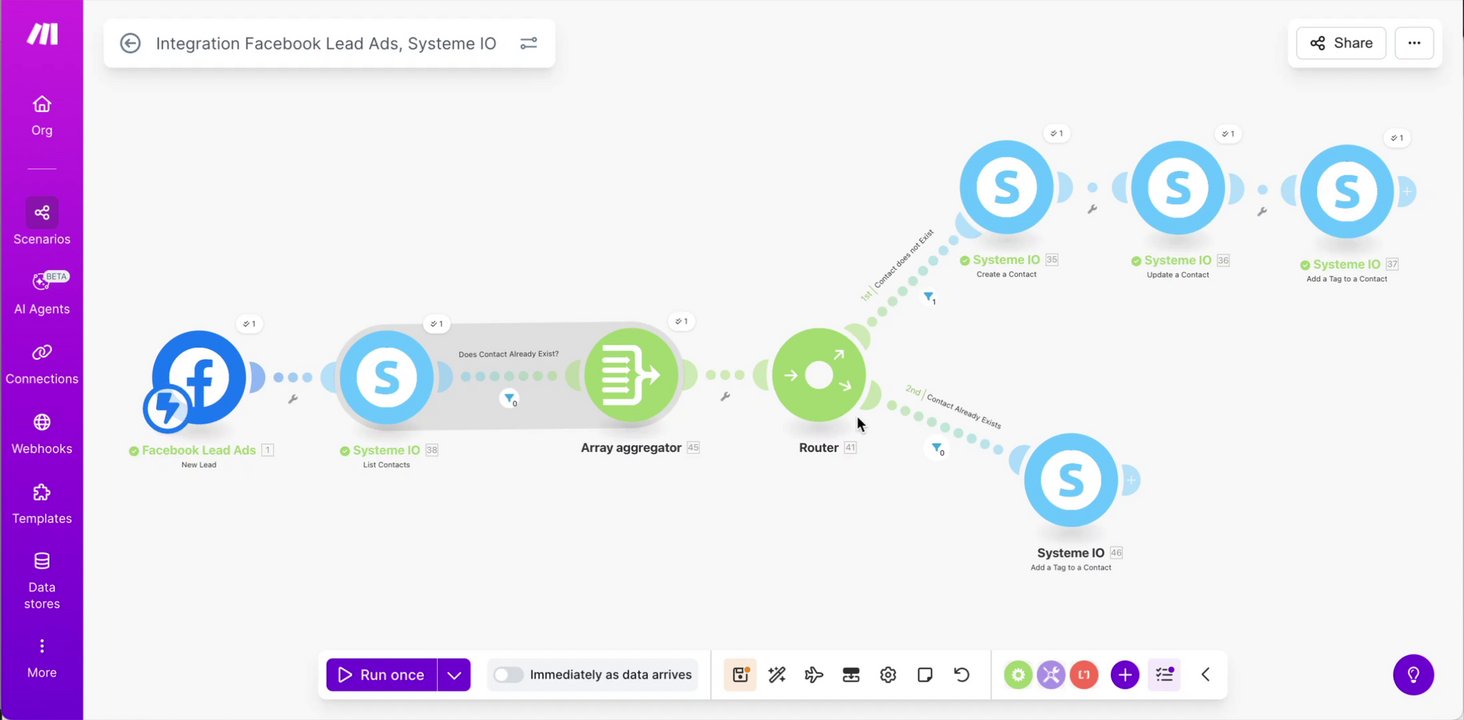Expand the Run once dropdown arrow
1464x720 pixels.
click(x=454, y=675)
